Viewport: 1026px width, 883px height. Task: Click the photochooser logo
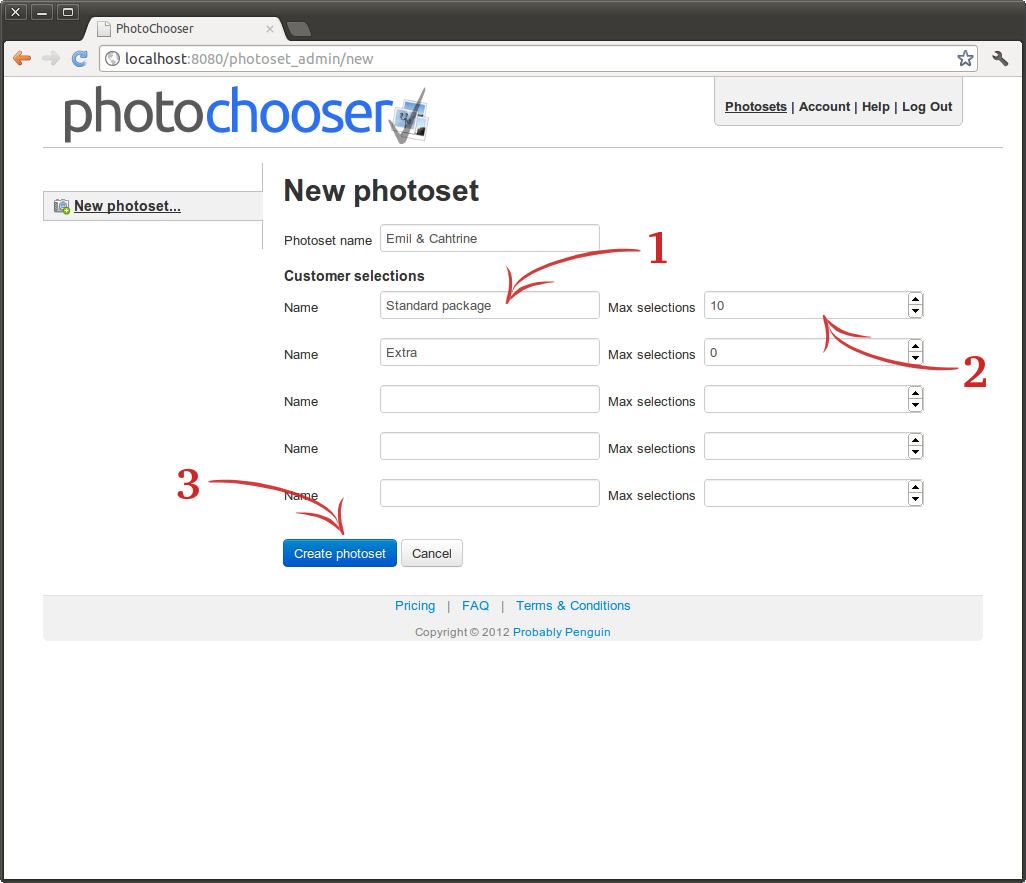(x=246, y=114)
